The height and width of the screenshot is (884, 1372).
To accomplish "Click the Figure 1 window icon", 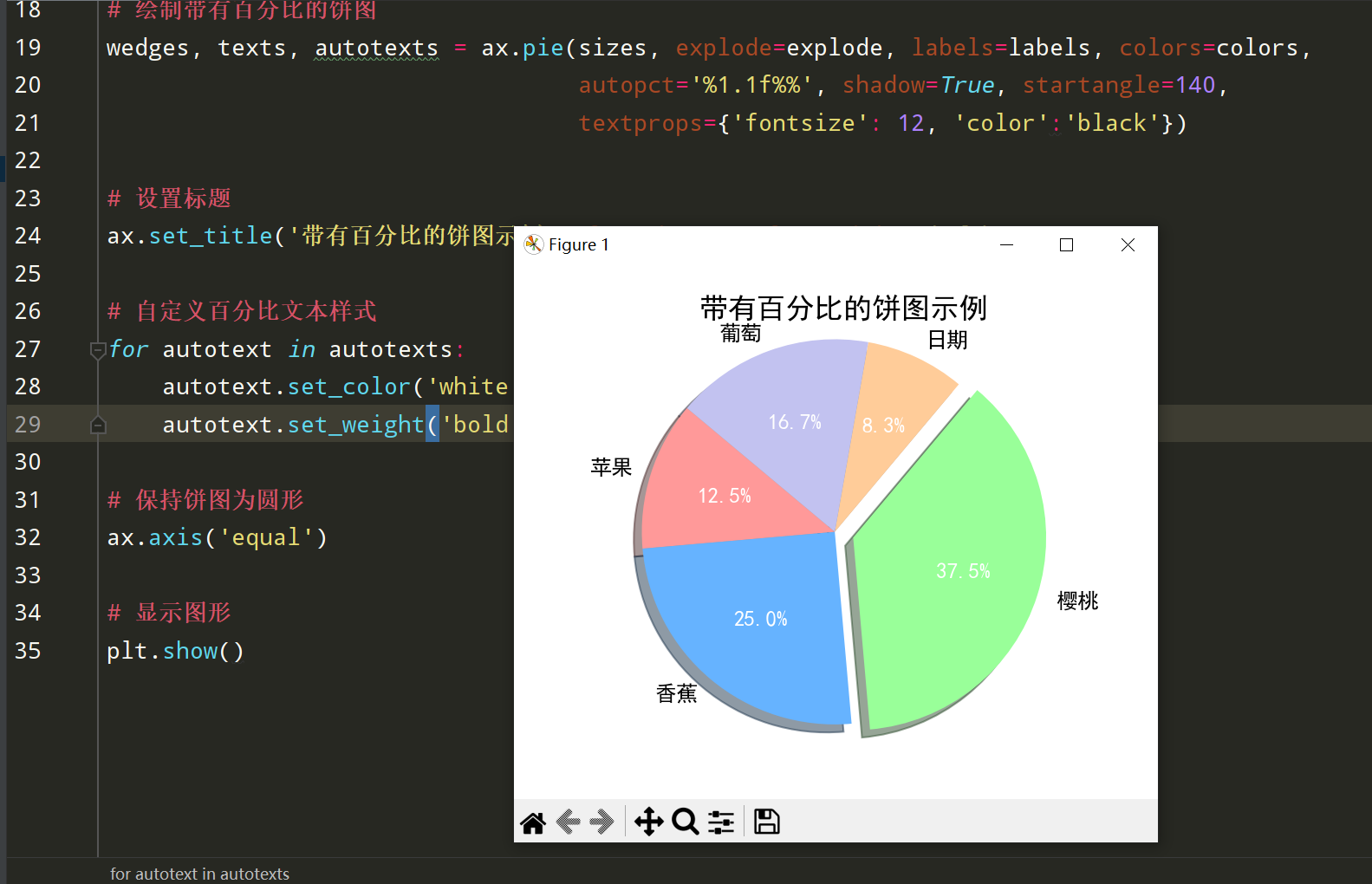I will click(534, 245).
